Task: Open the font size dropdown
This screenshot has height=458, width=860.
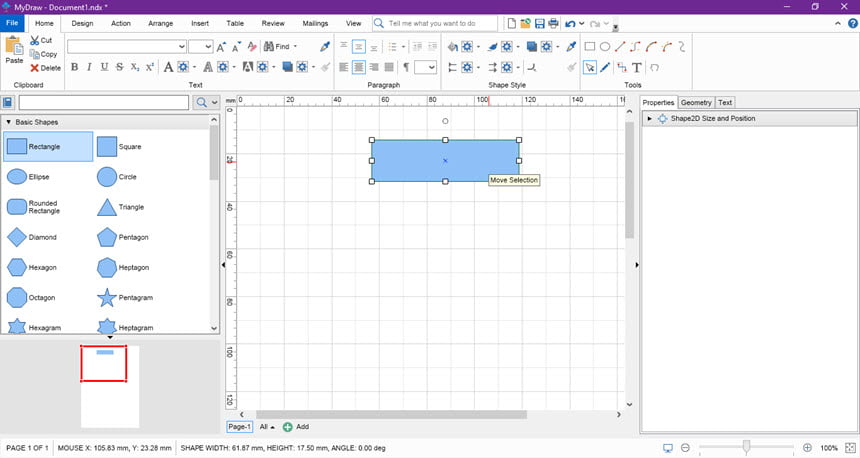Action: 208,47
